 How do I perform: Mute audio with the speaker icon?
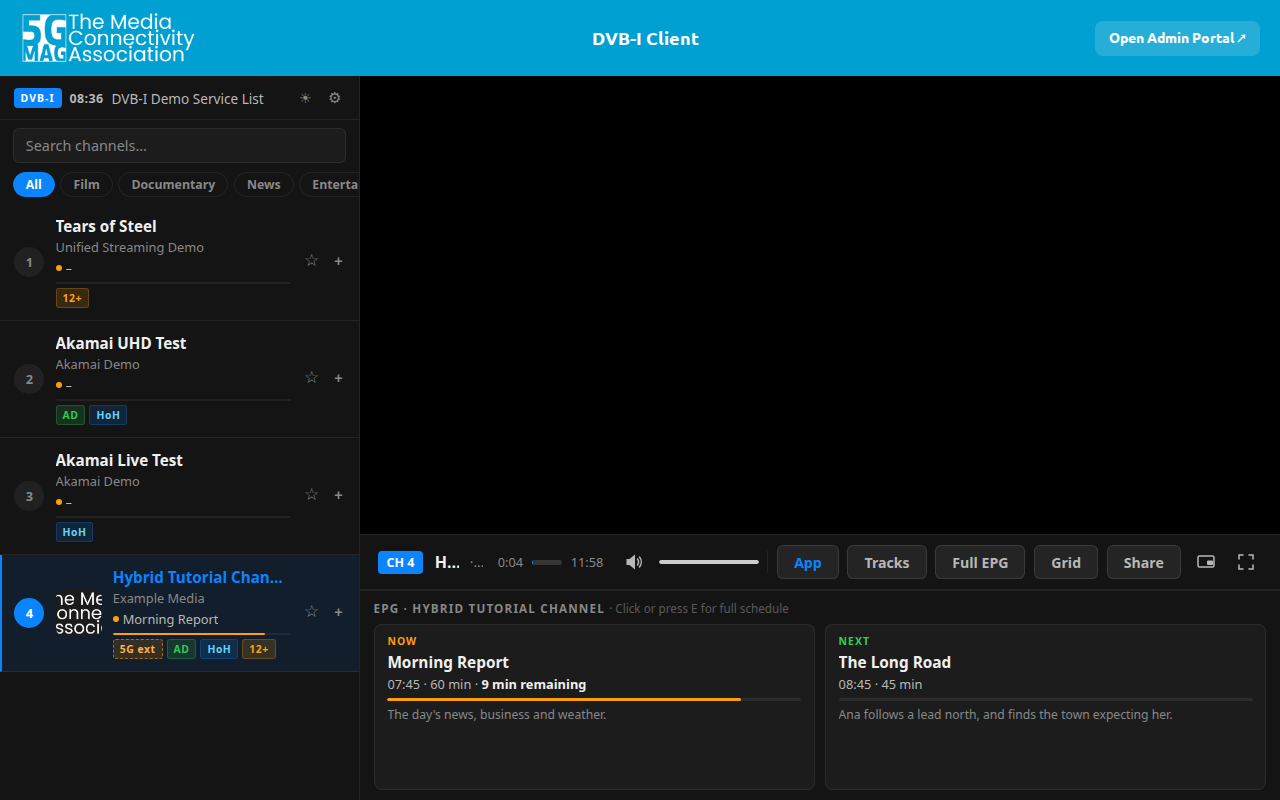(x=634, y=562)
